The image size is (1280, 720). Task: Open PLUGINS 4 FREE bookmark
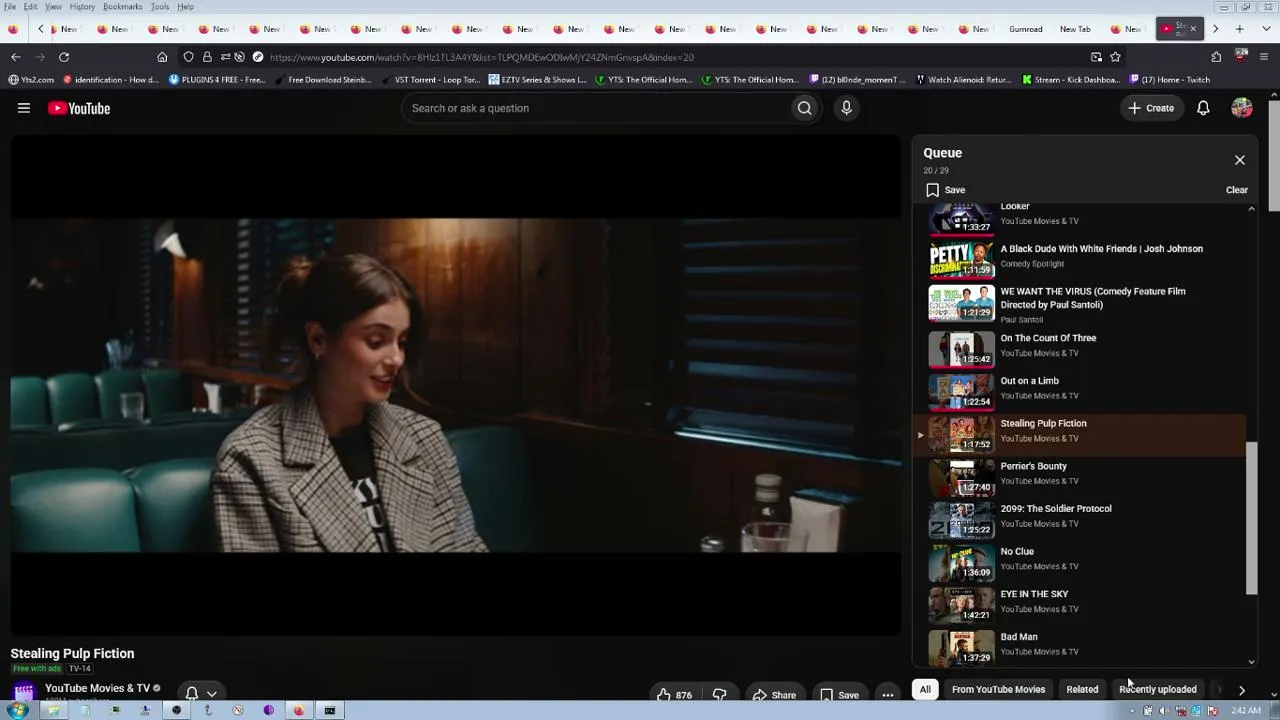(x=217, y=80)
